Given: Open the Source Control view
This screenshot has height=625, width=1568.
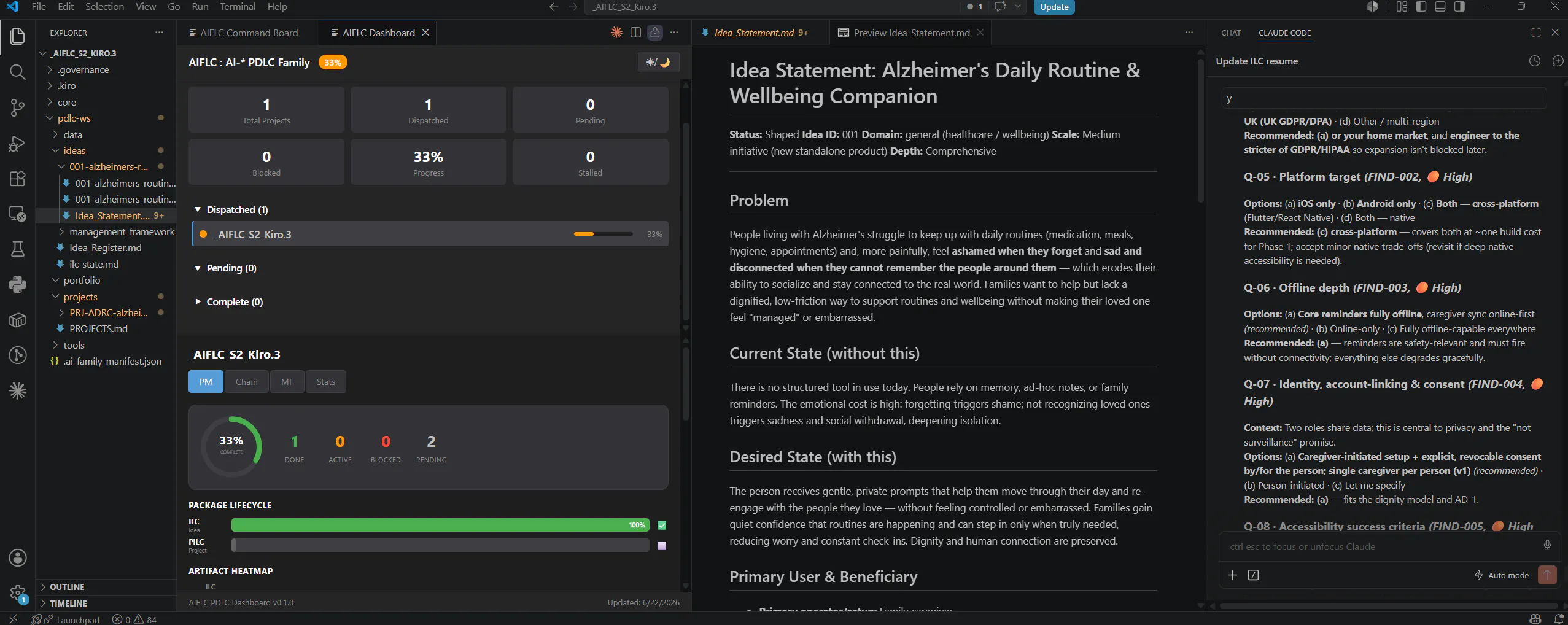Looking at the screenshot, I should click(x=17, y=108).
